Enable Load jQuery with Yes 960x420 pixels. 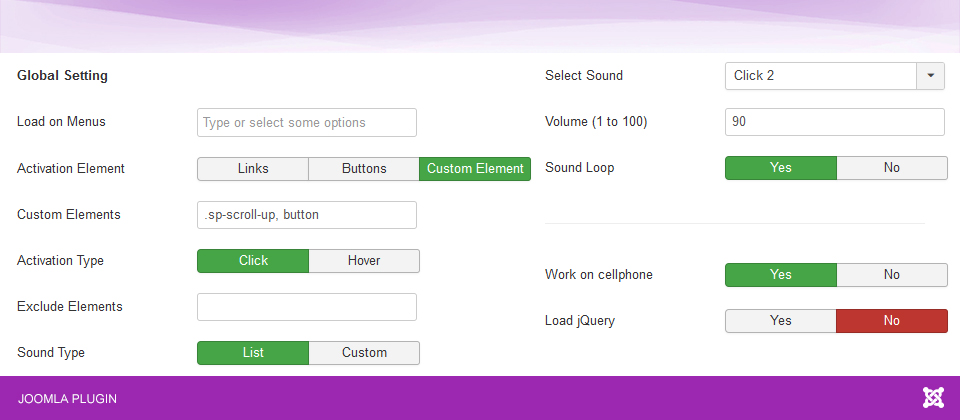(781, 321)
